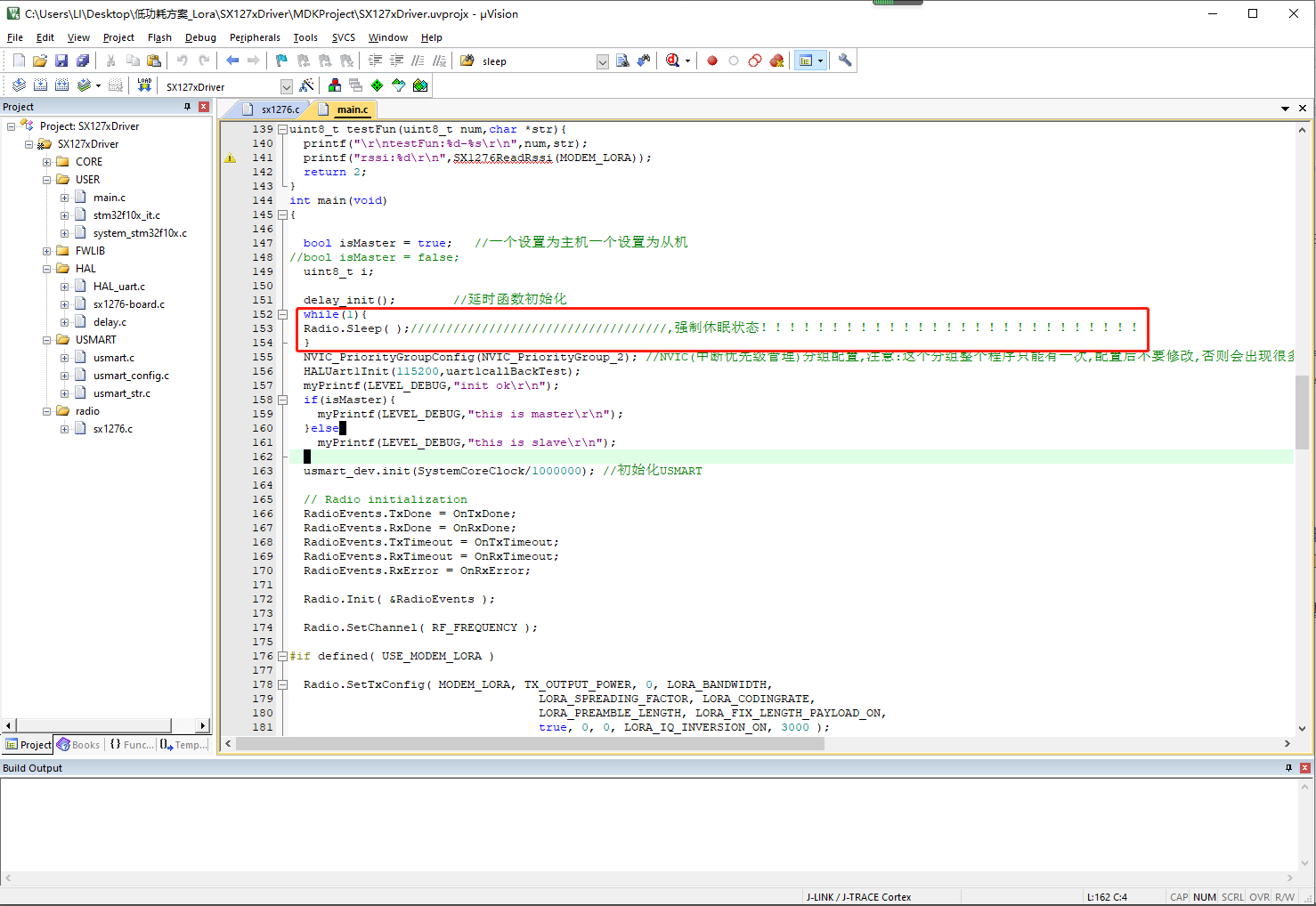Collapse the USER folder in project tree
This screenshot has height=906, width=1316.
coord(46,180)
